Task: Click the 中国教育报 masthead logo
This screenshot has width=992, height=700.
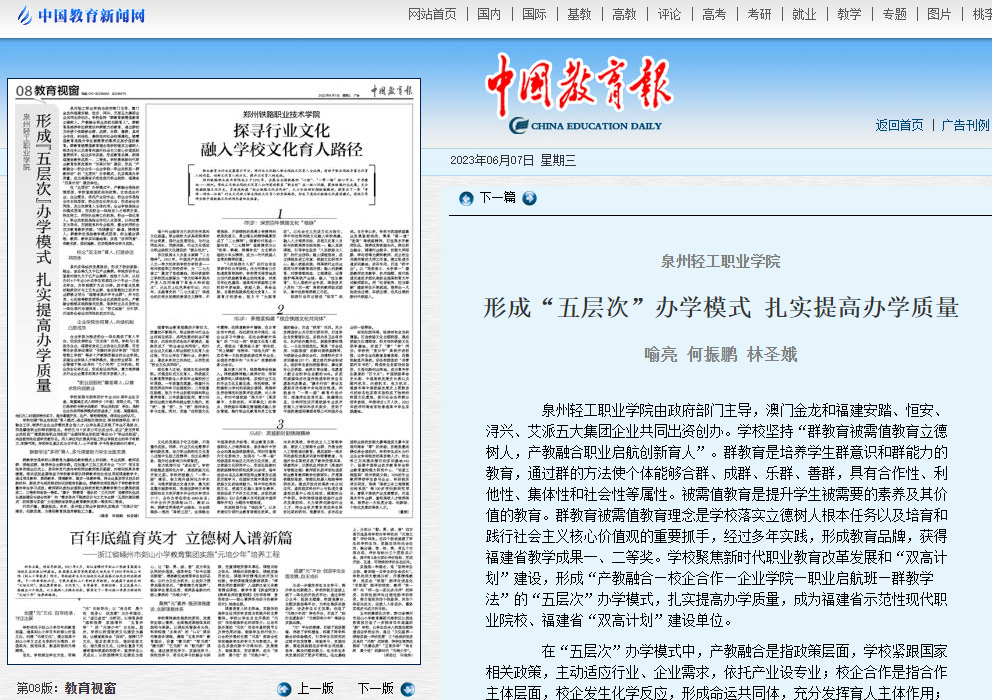Action: point(579,92)
